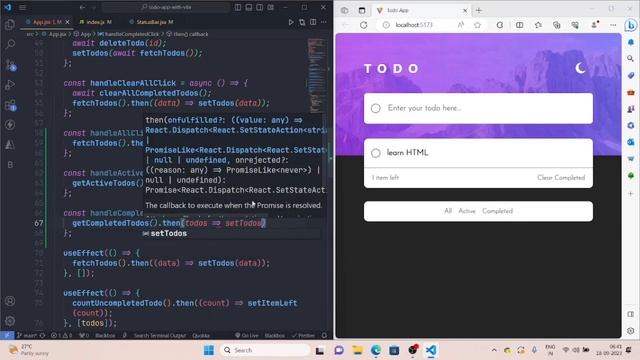Open the Extensions view in VS Code
The width and height of the screenshot is (640, 360).
(11, 105)
